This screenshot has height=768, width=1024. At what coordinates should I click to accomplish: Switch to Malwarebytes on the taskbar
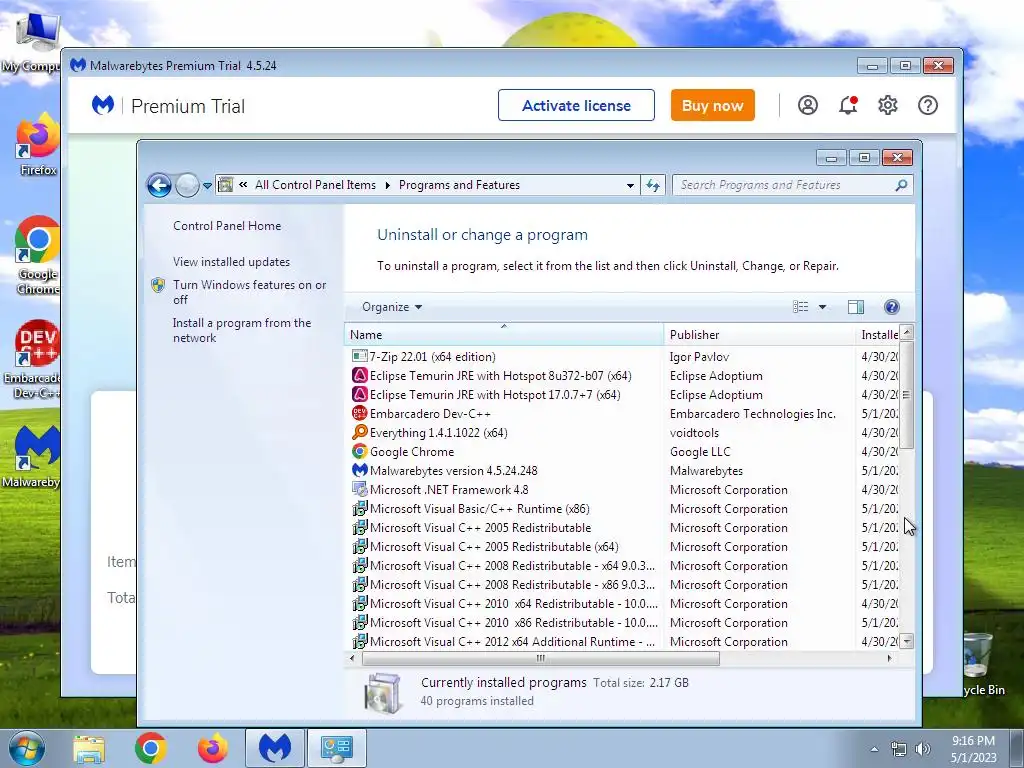[275, 748]
